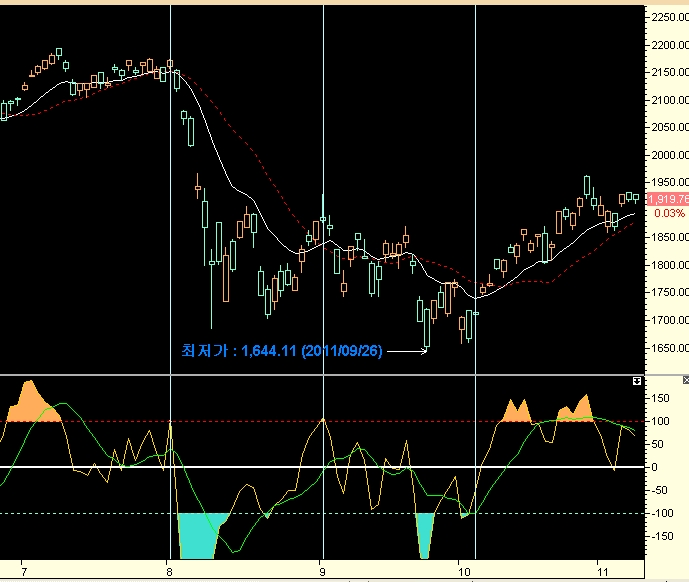Close the indicator pane with X icon
This screenshot has width=689, height=582.
pyautogui.click(x=685, y=381)
